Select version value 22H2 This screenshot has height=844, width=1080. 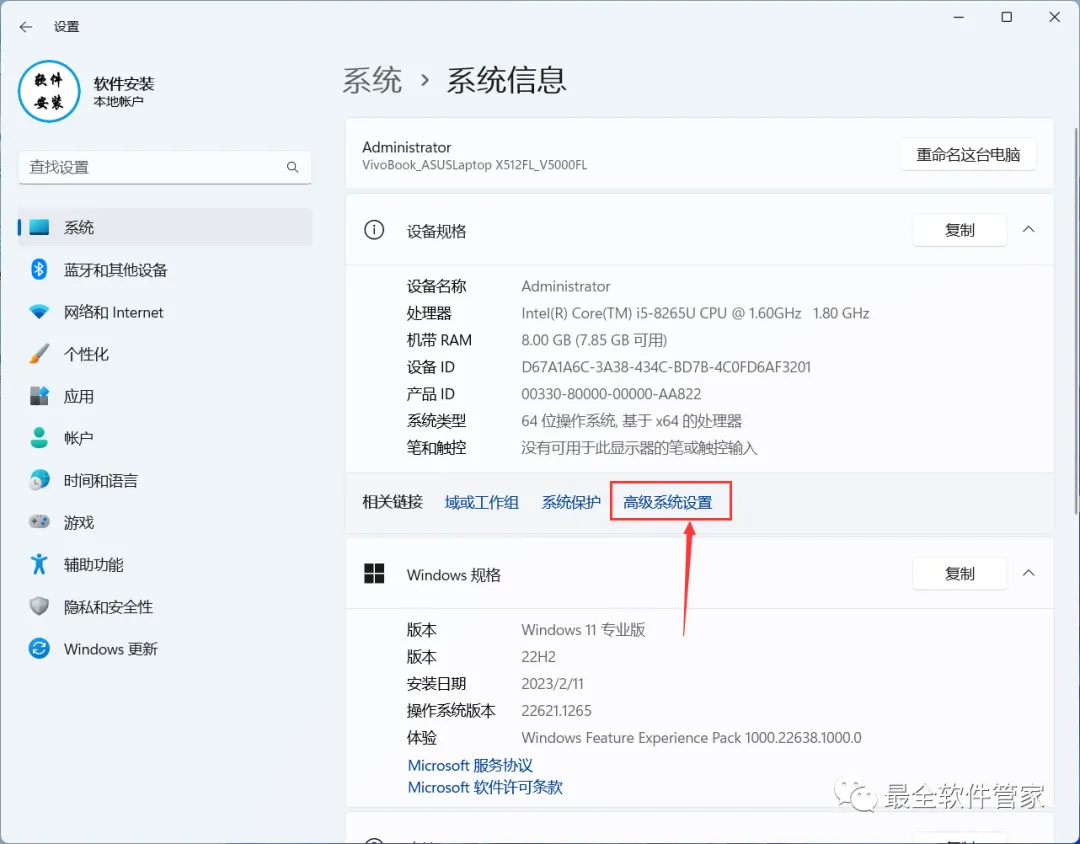coord(539,657)
